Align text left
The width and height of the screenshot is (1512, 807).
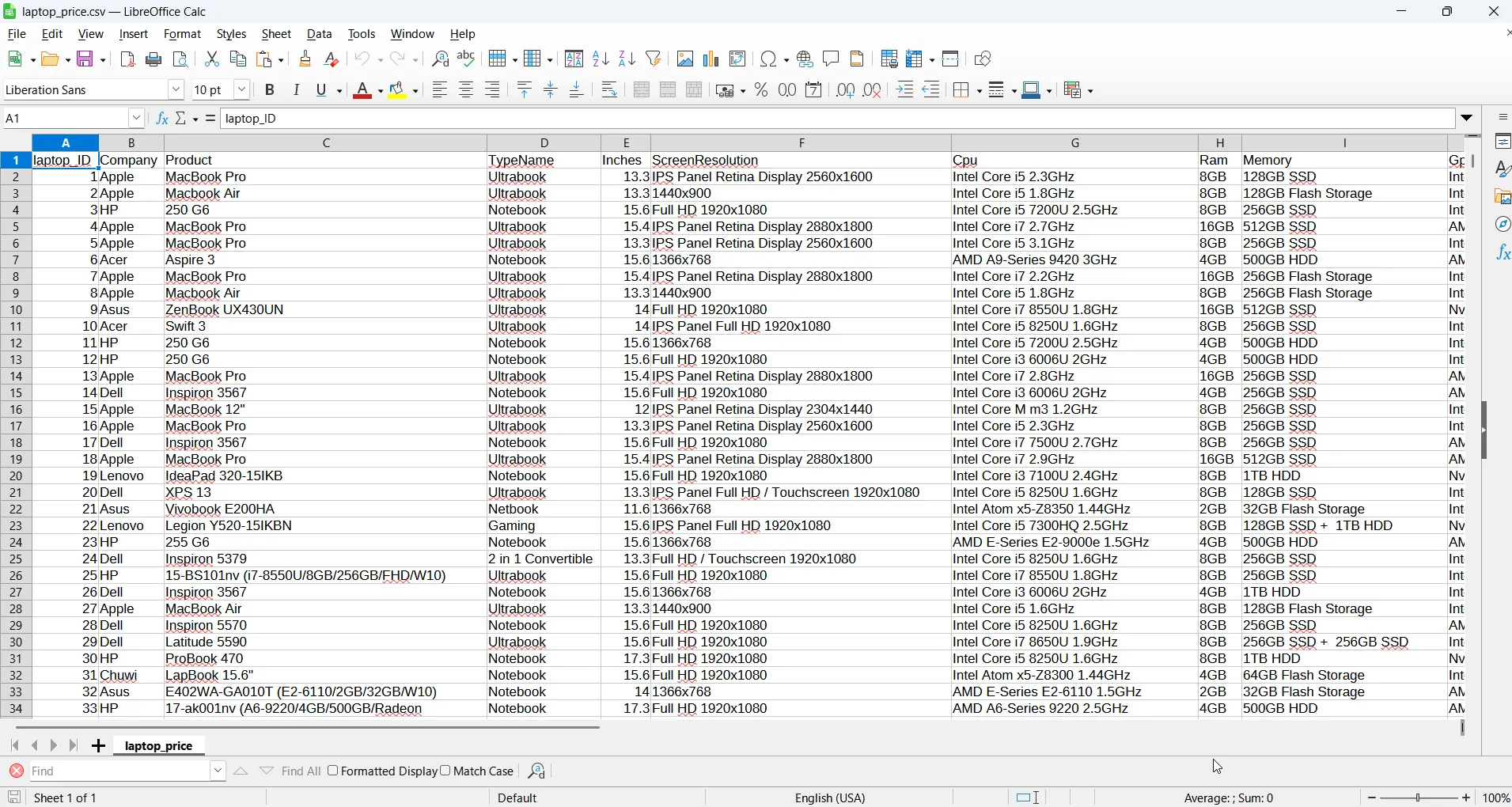tap(441, 90)
